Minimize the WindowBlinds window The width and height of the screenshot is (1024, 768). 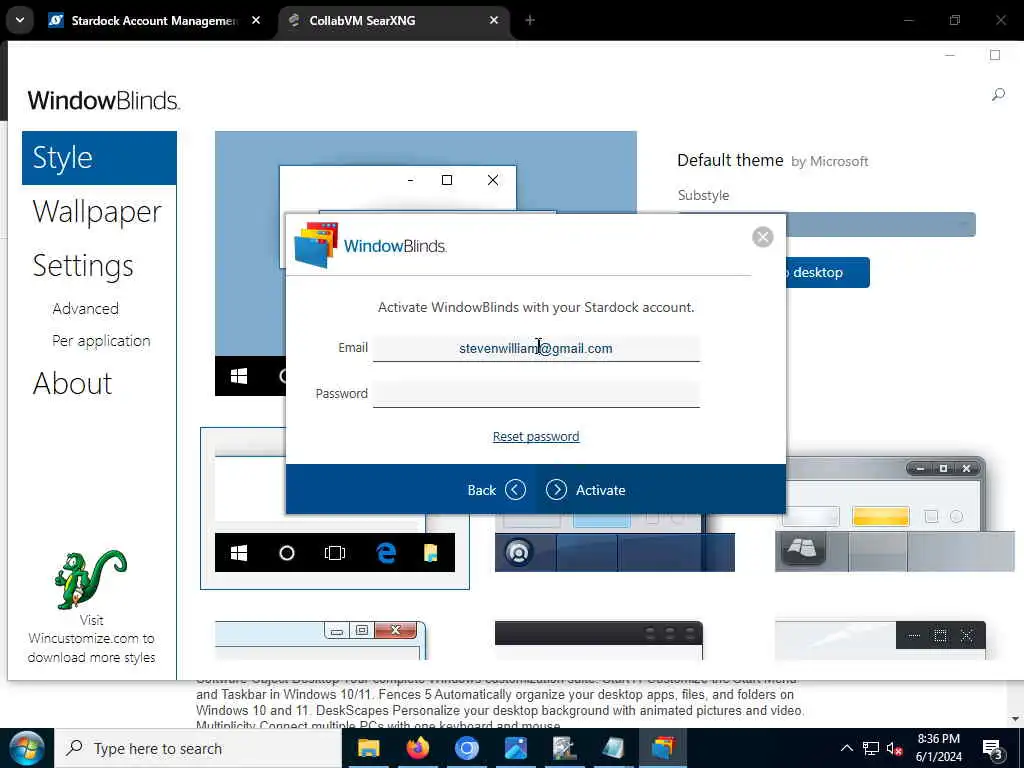coord(950,56)
